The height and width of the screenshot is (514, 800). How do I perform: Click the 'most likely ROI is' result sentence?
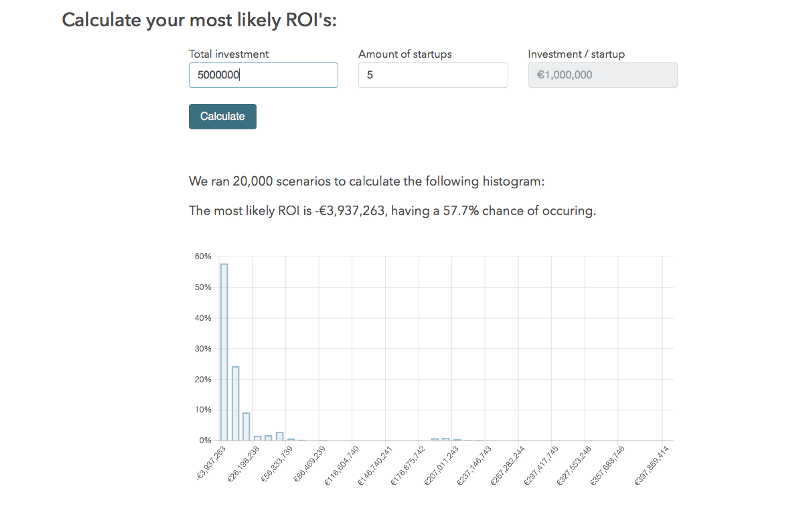tap(392, 211)
